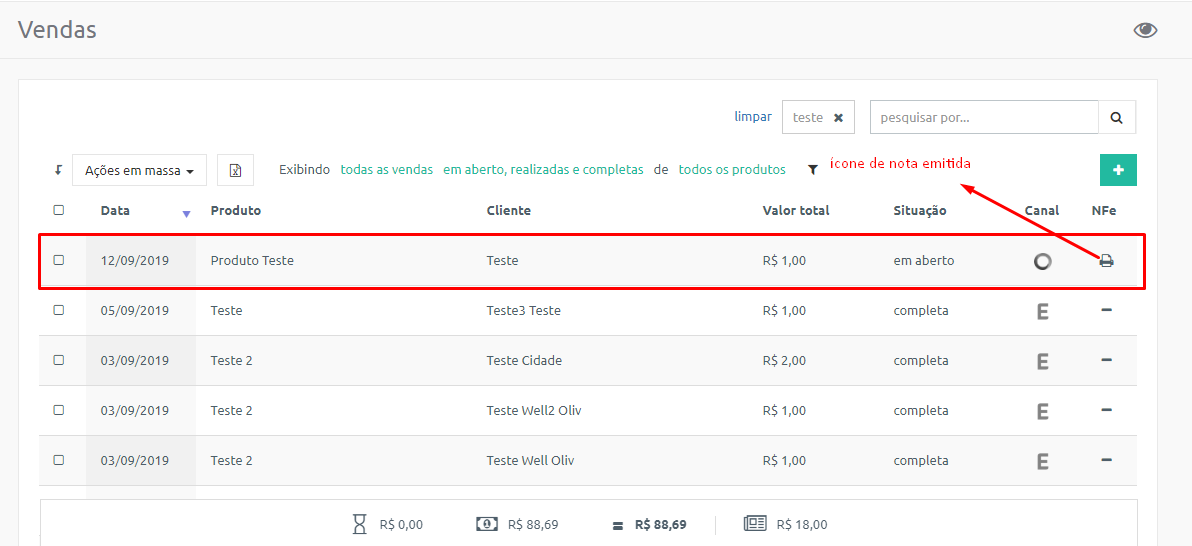Click the E channel icon in Teste Well Oliv row
Screen dimensions: 1192x546
pyautogui.click(x=1042, y=461)
